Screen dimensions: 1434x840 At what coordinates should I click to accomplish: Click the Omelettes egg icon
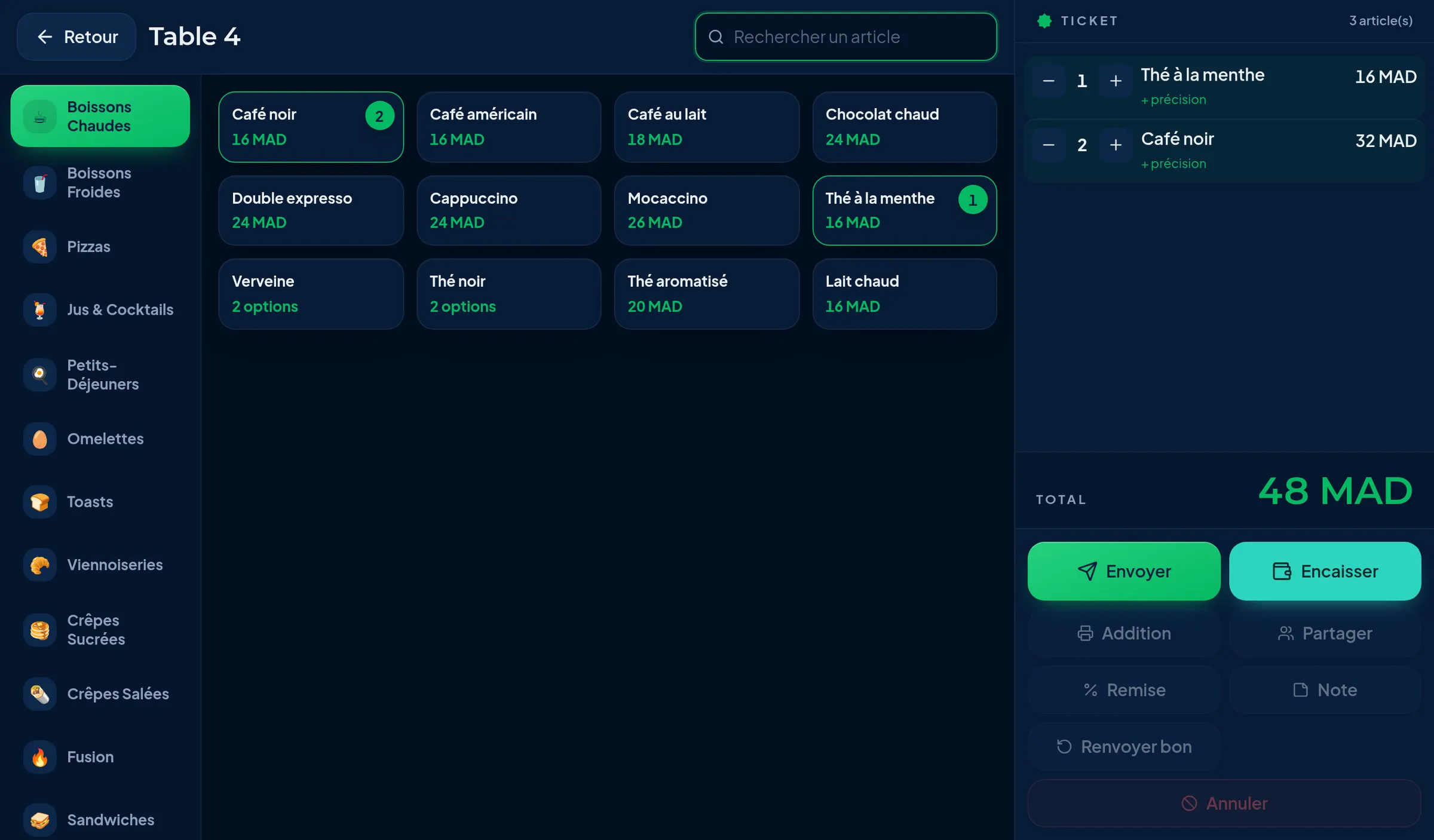point(40,439)
